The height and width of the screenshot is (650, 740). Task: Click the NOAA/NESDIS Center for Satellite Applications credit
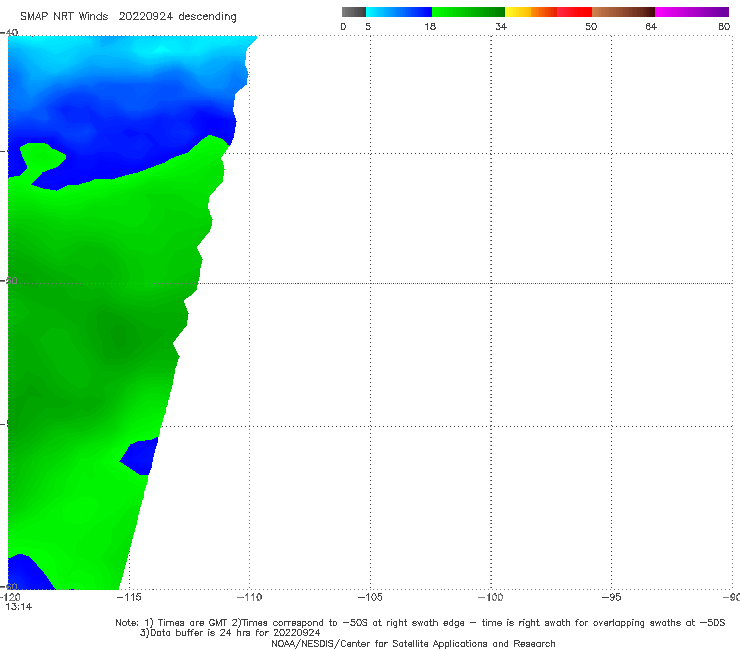[x=413, y=643]
